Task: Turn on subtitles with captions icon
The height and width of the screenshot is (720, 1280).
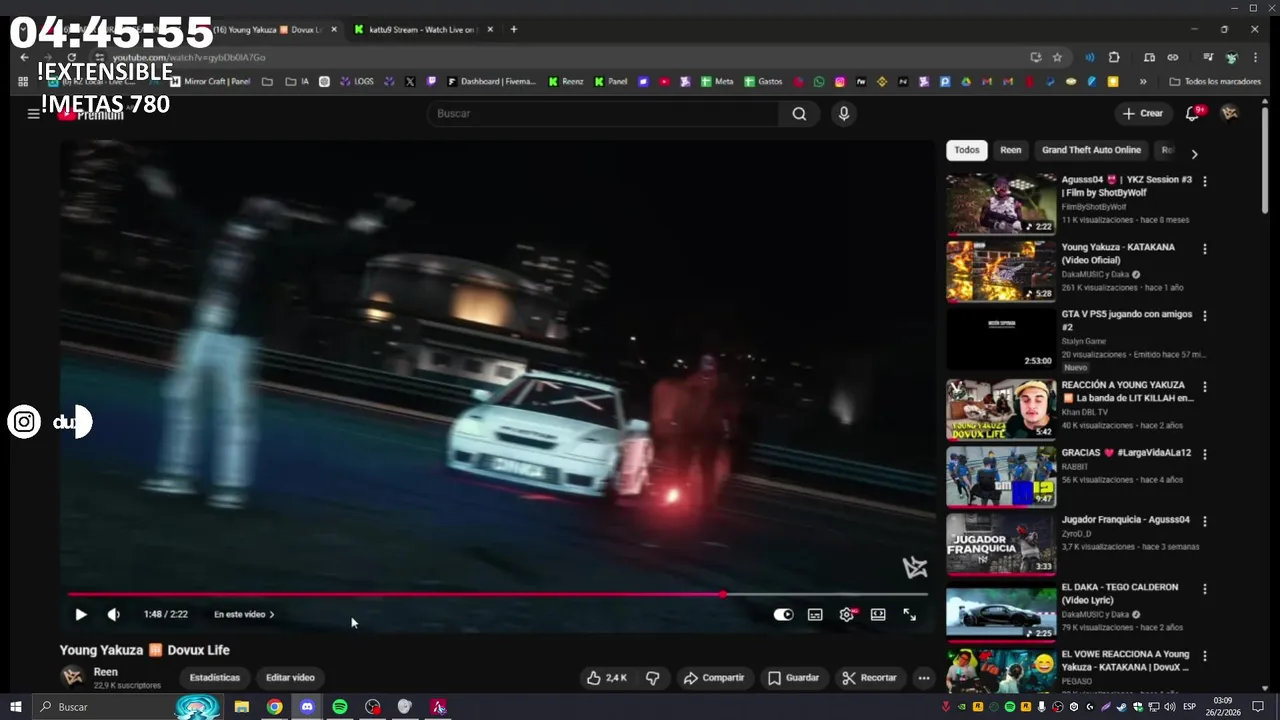Action: point(815,615)
